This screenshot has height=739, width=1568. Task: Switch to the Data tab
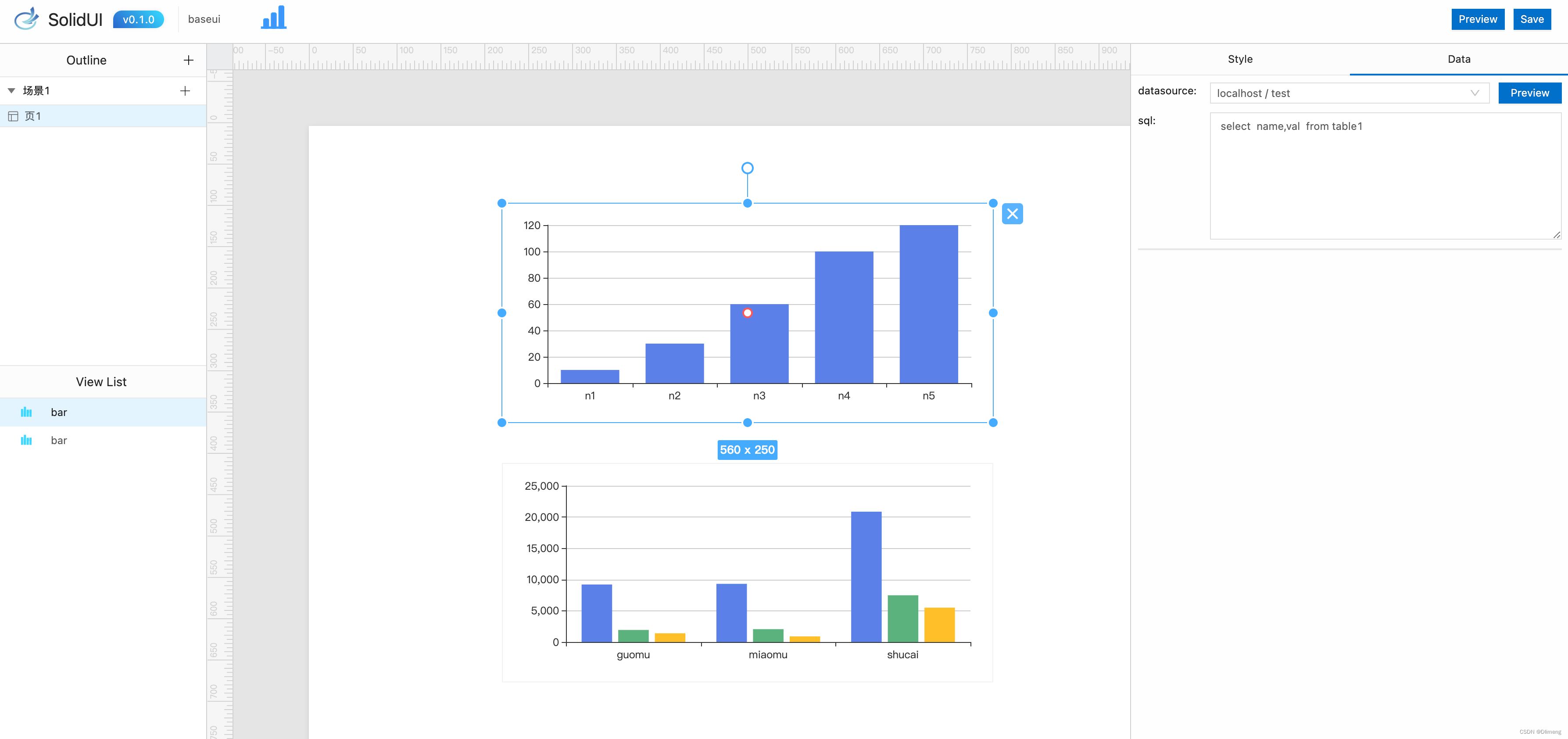[x=1458, y=59]
